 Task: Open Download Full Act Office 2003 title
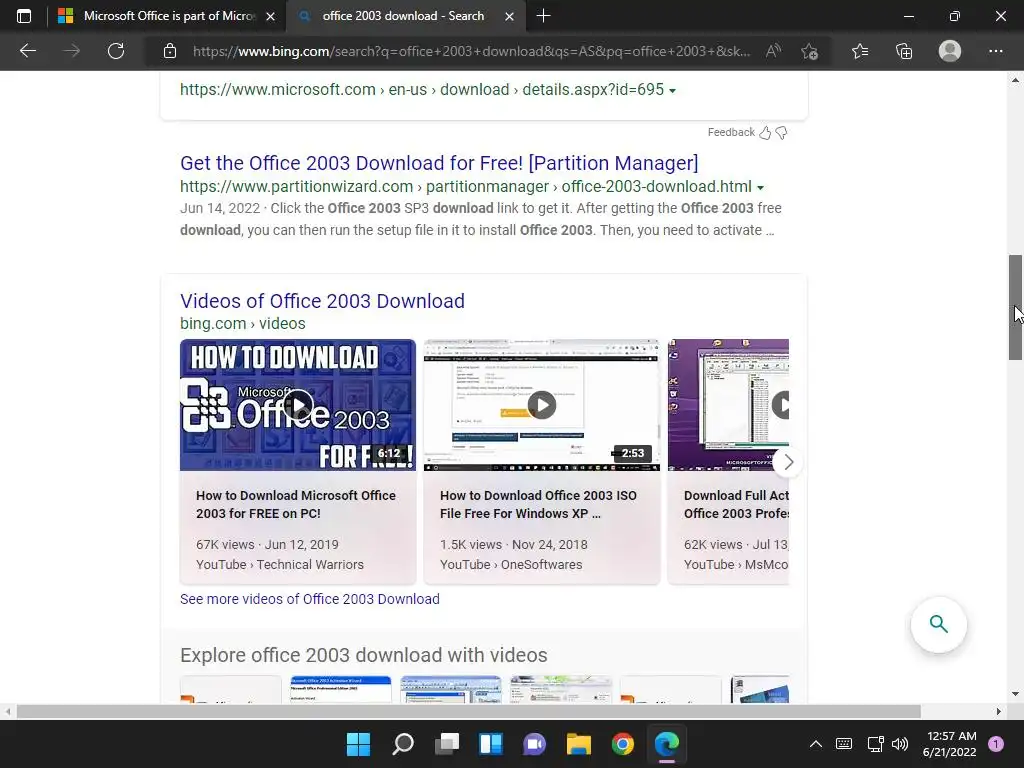point(736,504)
